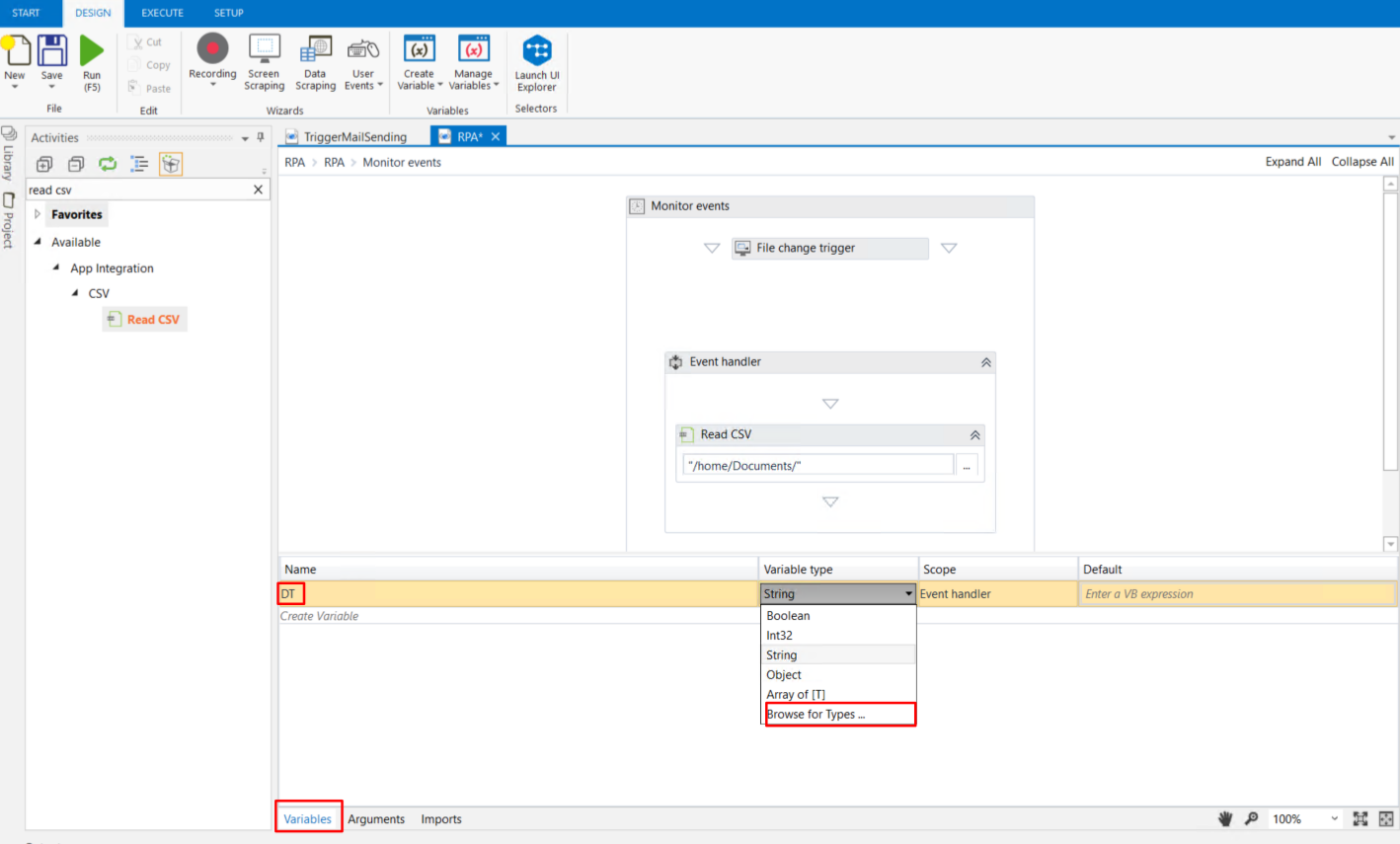
Task: Click the designer's vertical scrollbar down arrow
Action: [1390, 544]
